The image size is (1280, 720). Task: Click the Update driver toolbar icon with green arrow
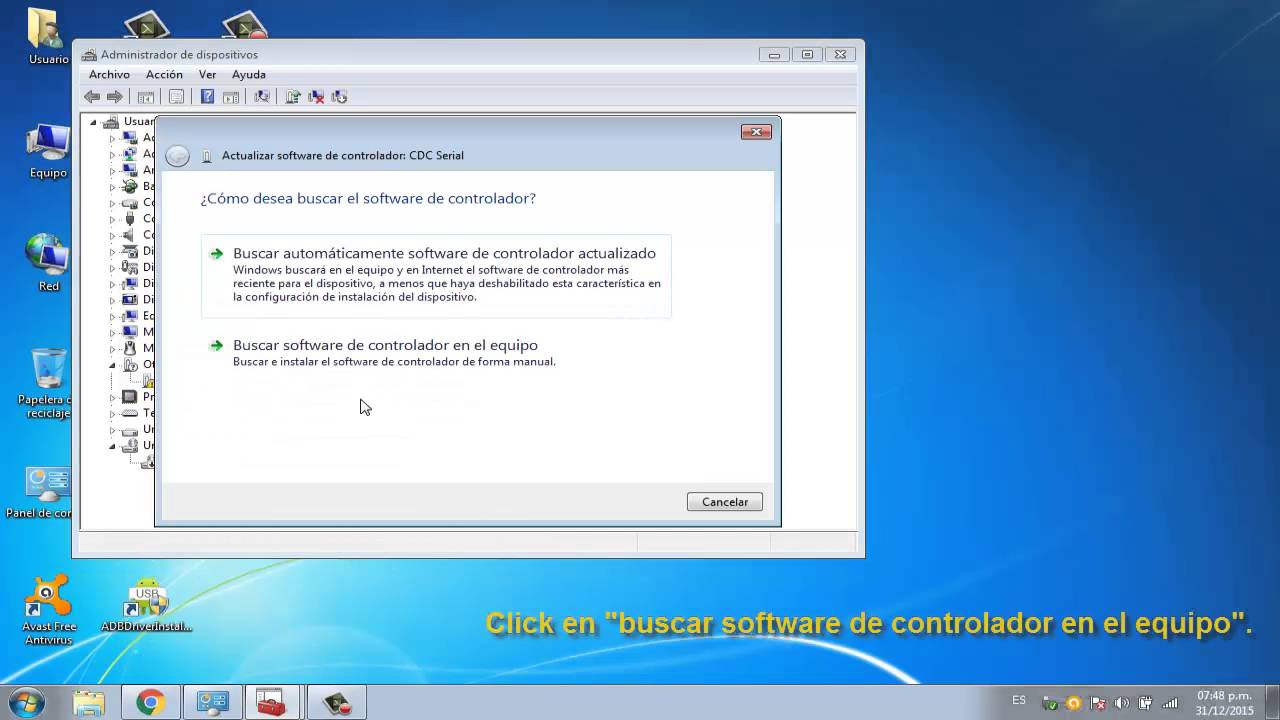293,97
